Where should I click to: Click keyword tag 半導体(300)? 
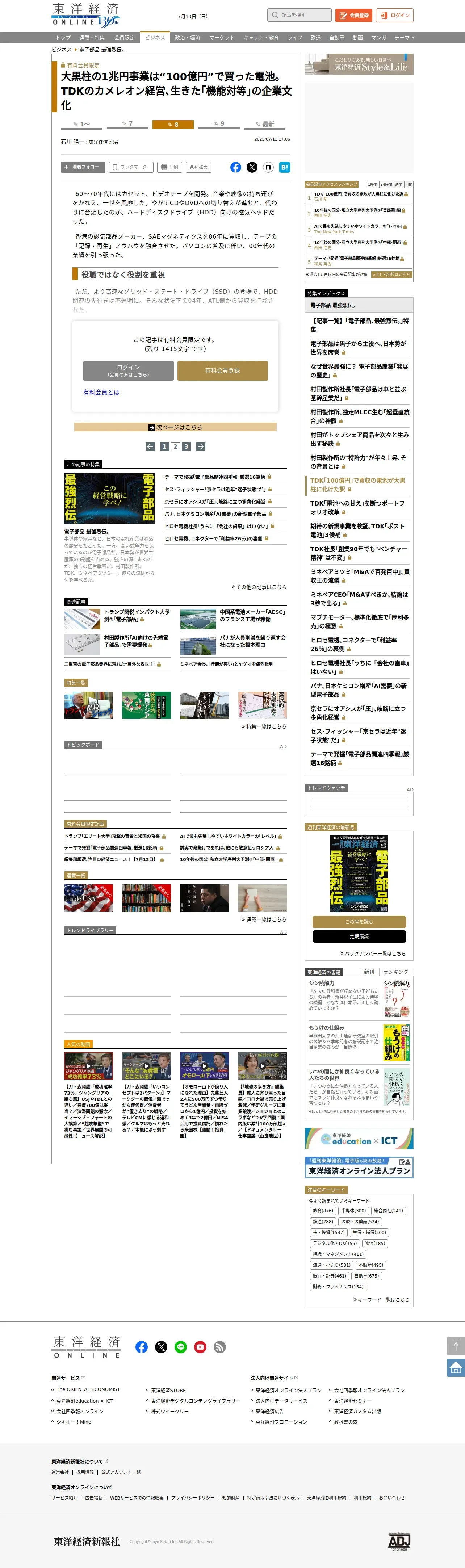point(353,1211)
